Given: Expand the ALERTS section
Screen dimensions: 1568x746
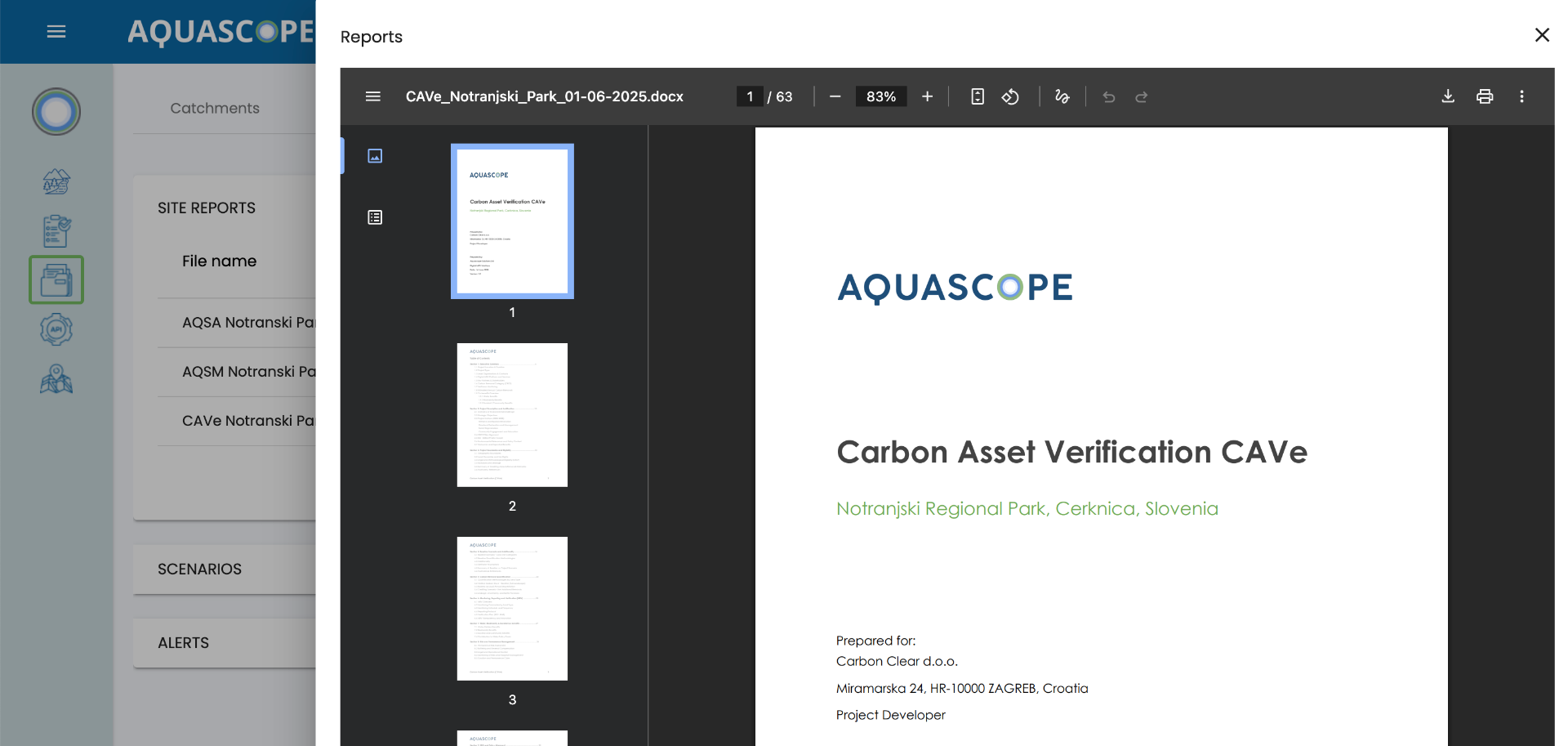Looking at the screenshot, I should point(225,643).
